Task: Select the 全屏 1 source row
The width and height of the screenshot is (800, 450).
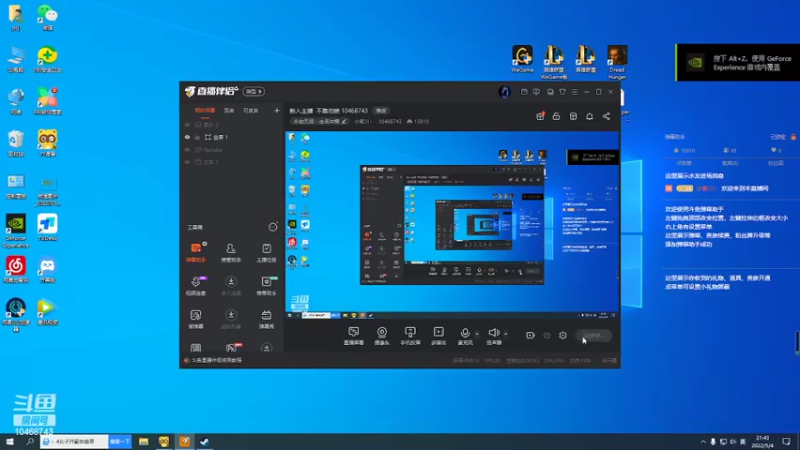Action: click(x=232, y=137)
